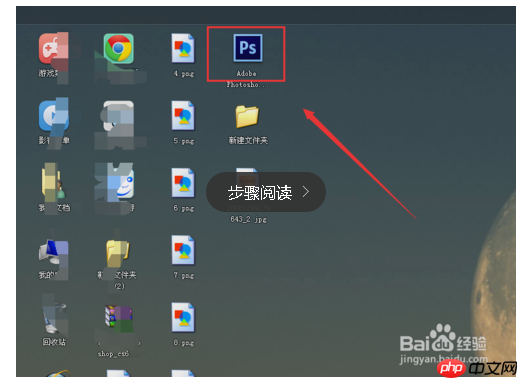Image resolution: width=528 pixels, height=388 pixels.
Task: Select the red gamepad 游戏 icon
Action: (54, 48)
